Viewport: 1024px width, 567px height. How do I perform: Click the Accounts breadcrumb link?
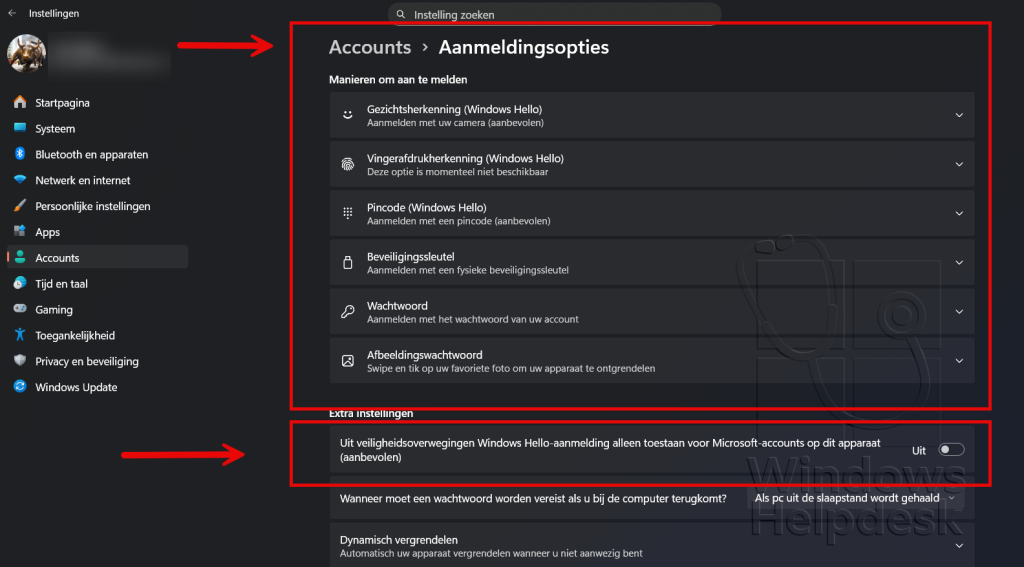pyautogui.click(x=370, y=47)
